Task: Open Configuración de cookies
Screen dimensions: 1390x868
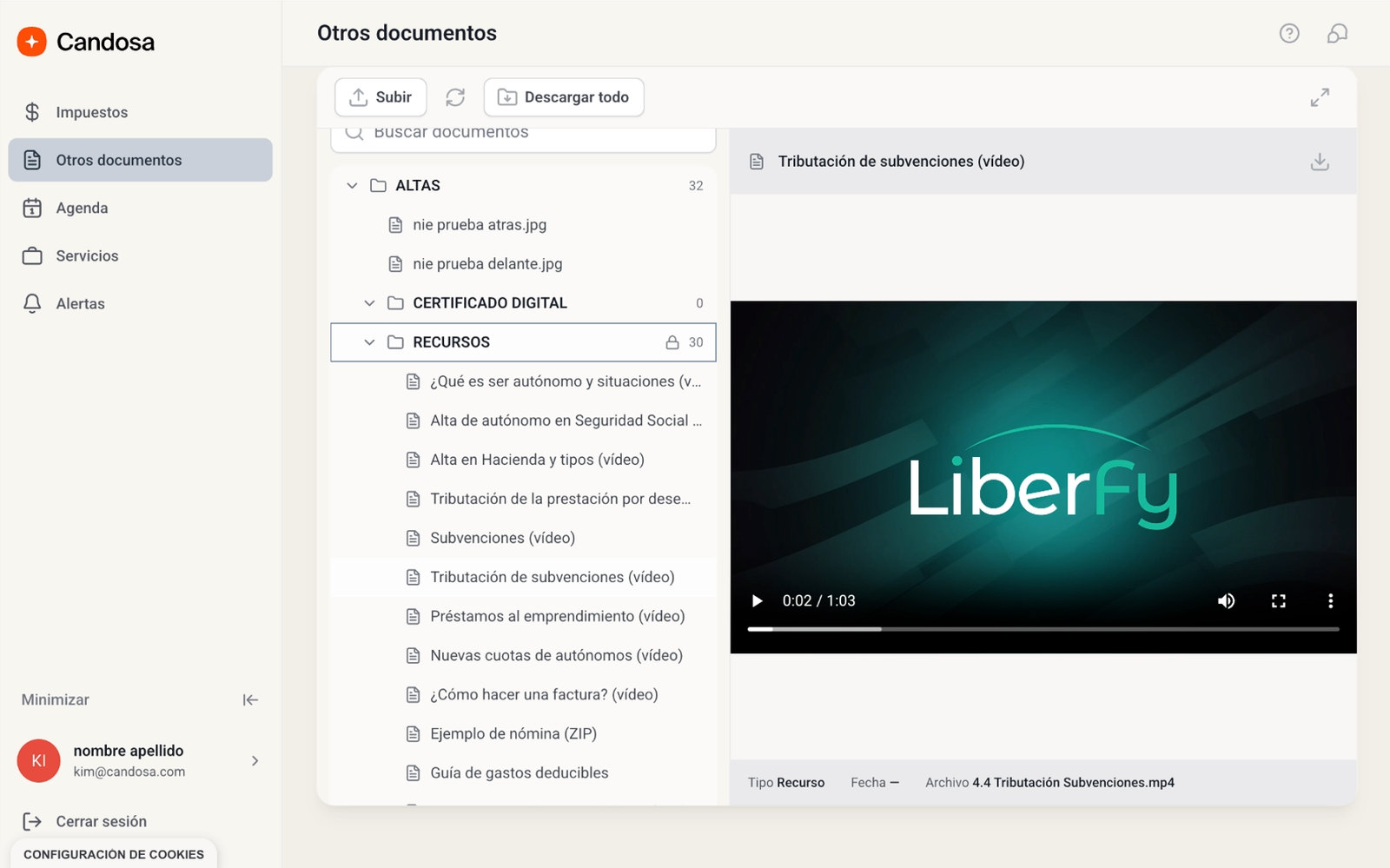Action: click(x=114, y=854)
